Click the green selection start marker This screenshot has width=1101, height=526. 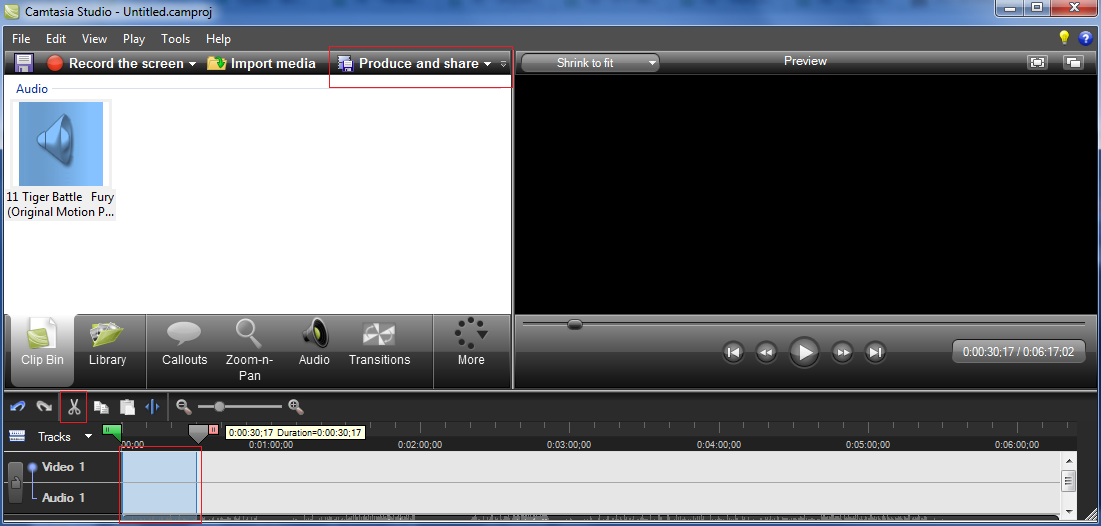[x=112, y=432]
